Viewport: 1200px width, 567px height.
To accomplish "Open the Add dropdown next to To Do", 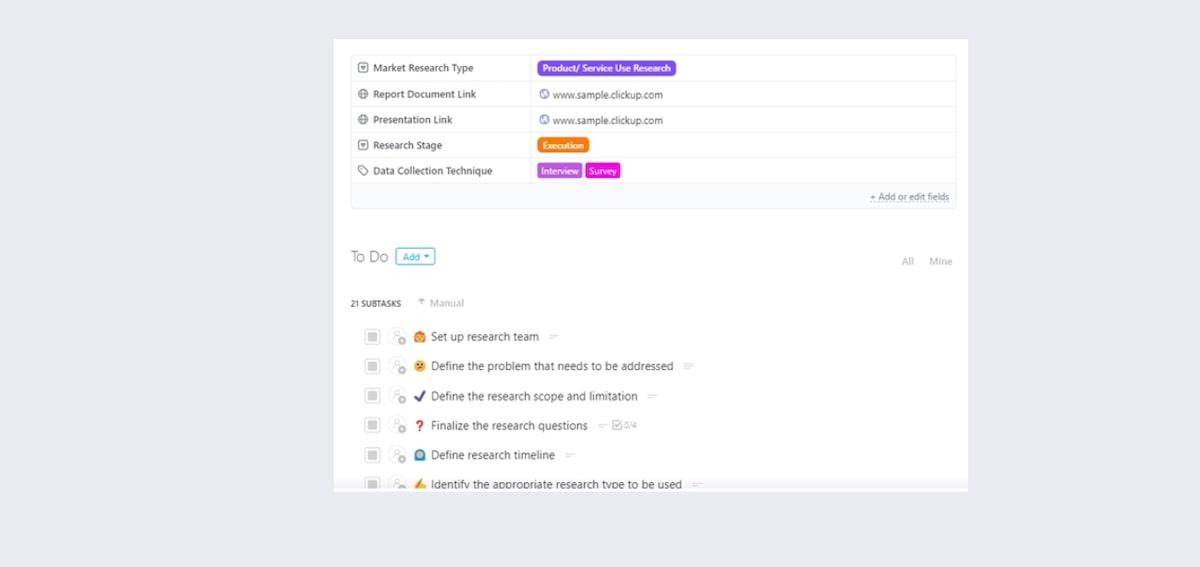I will click(415, 257).
